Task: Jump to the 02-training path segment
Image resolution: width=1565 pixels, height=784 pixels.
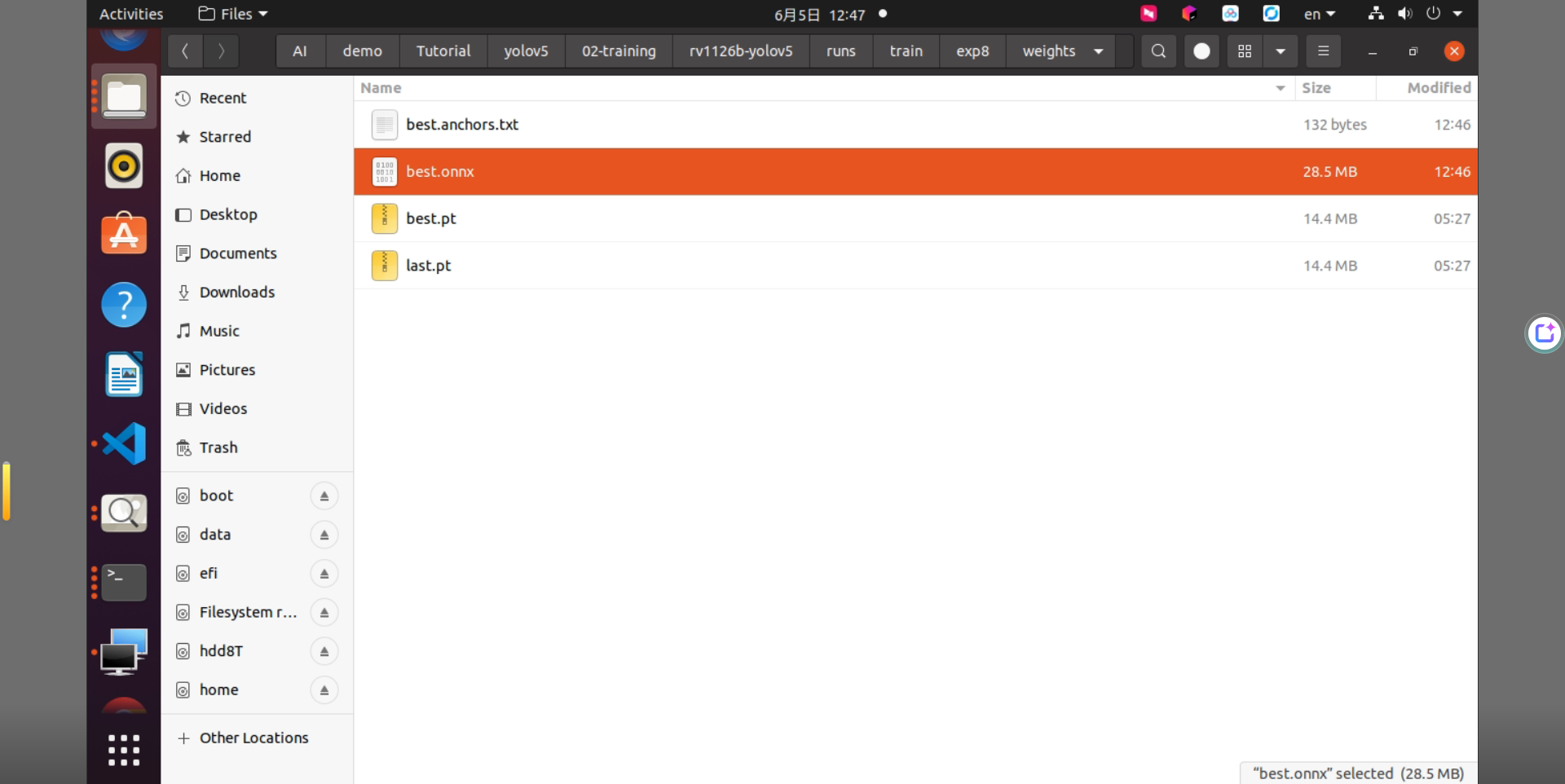Action: point(619,51)
